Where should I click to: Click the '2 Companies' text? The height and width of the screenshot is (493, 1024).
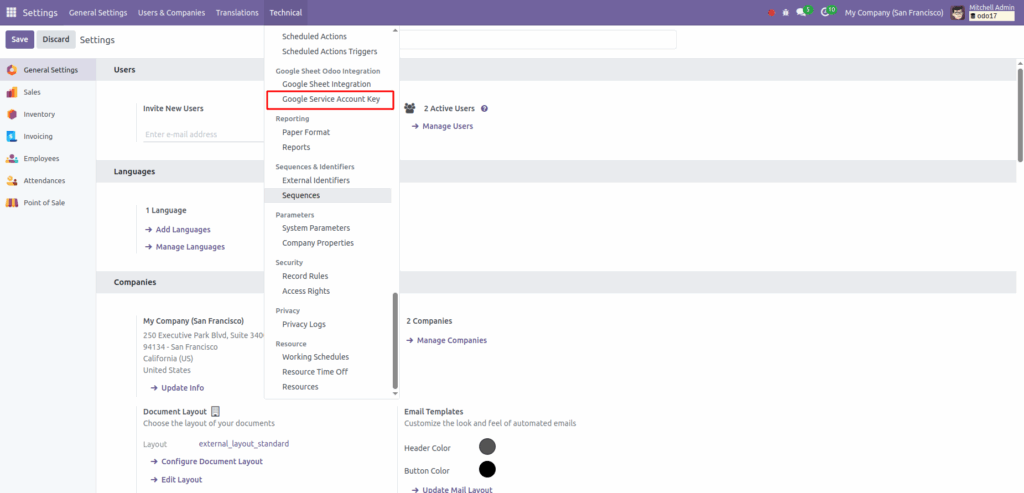[429, 321]
